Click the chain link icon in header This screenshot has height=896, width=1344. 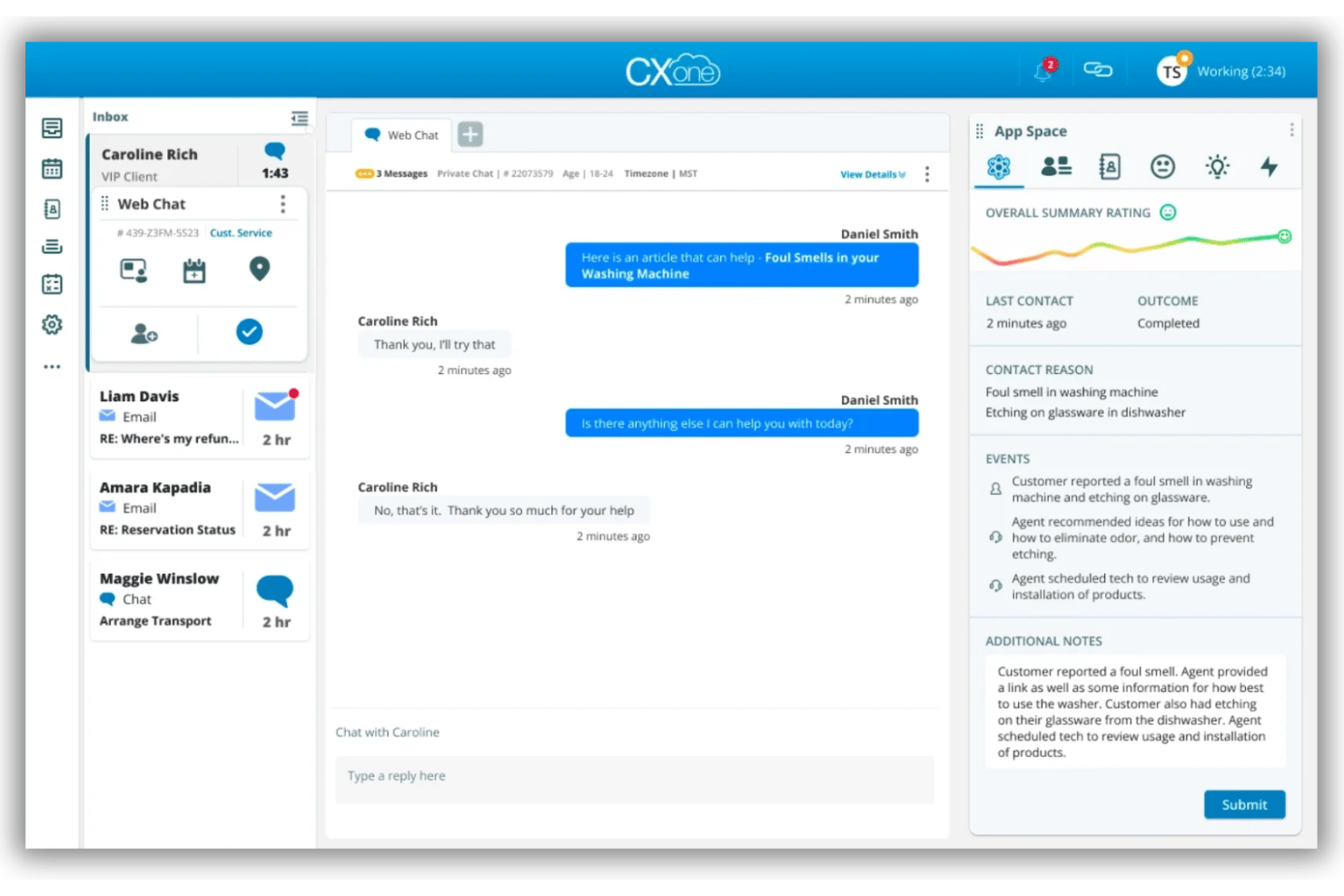tap(1098, 70)
